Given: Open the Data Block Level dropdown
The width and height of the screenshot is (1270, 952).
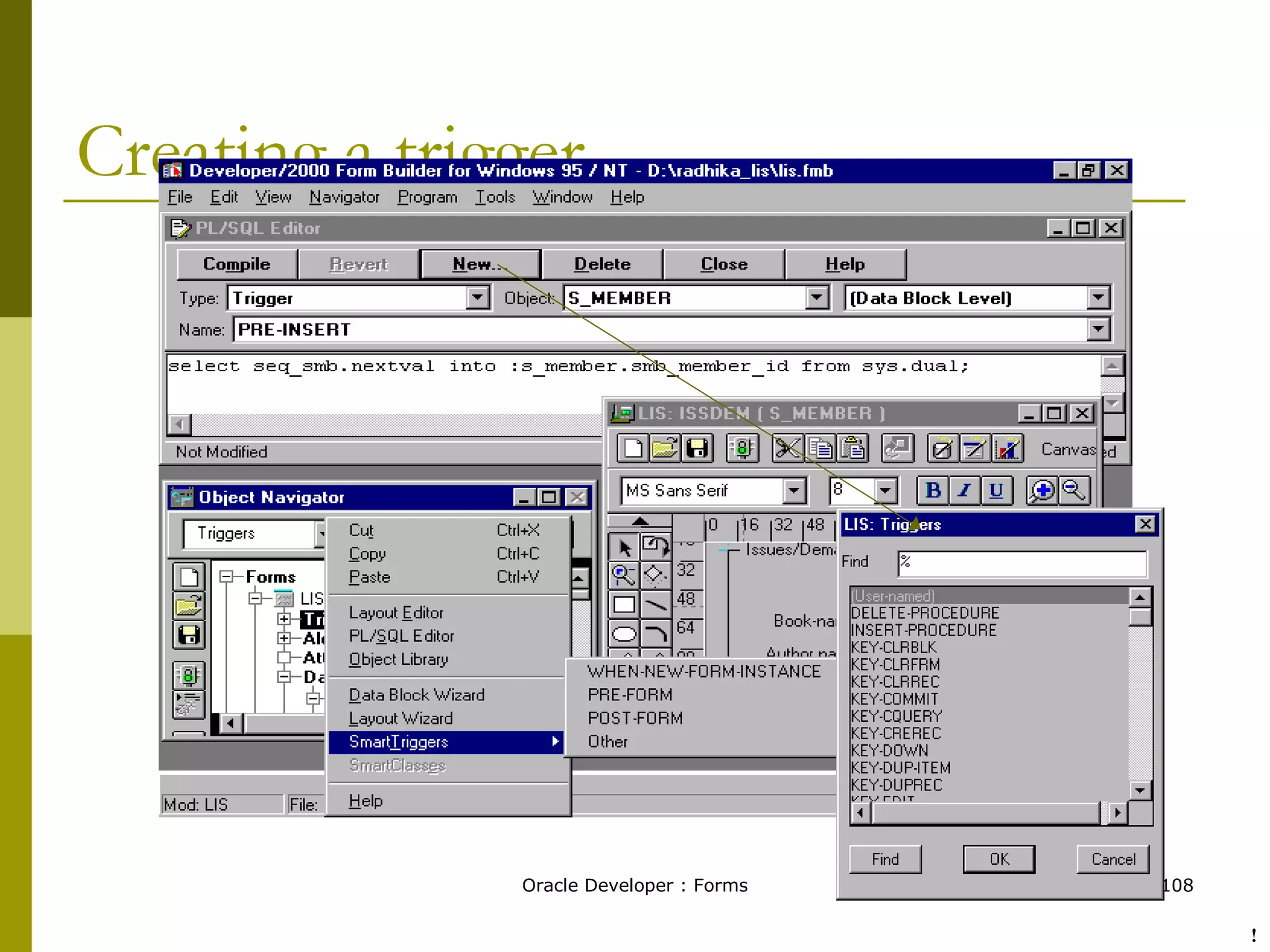Looking at the screenshot, I should (x=1098, y=298).
